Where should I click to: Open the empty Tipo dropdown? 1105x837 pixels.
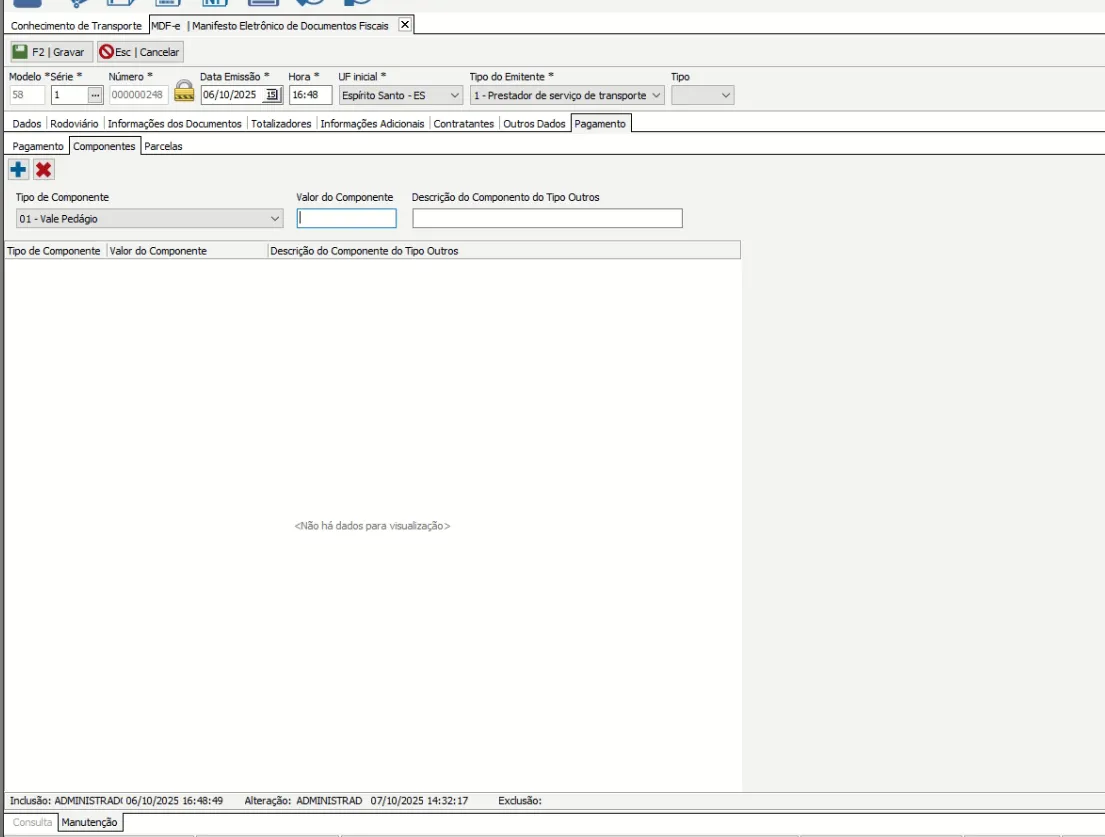(726, 96)
